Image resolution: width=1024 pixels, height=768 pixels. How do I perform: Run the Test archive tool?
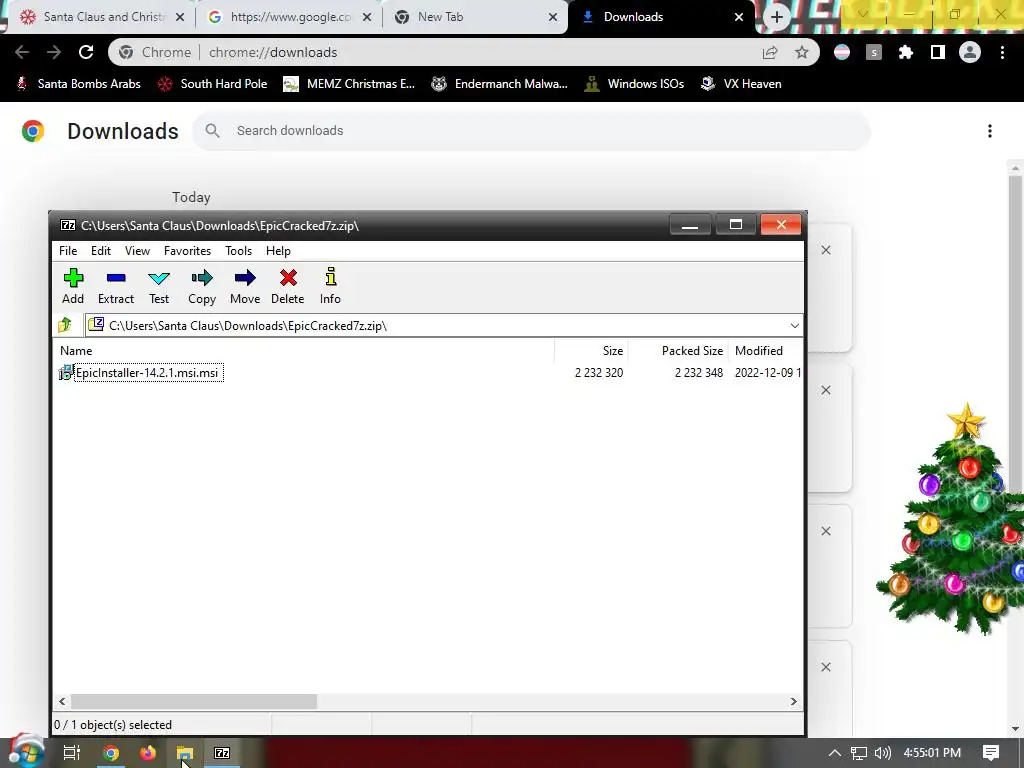[x=159, y=286]
